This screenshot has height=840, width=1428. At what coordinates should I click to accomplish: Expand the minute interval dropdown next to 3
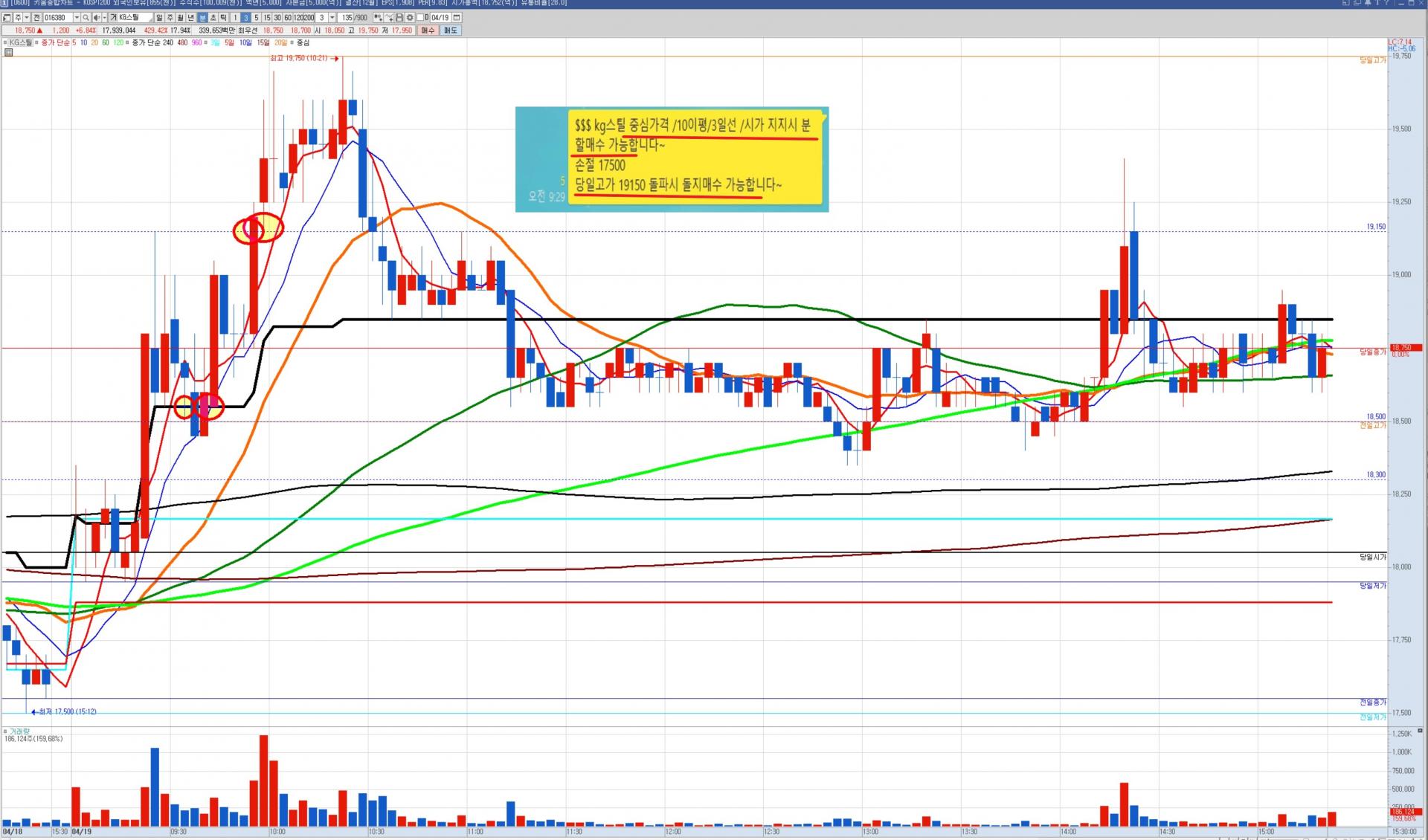(x=332, y=18)
